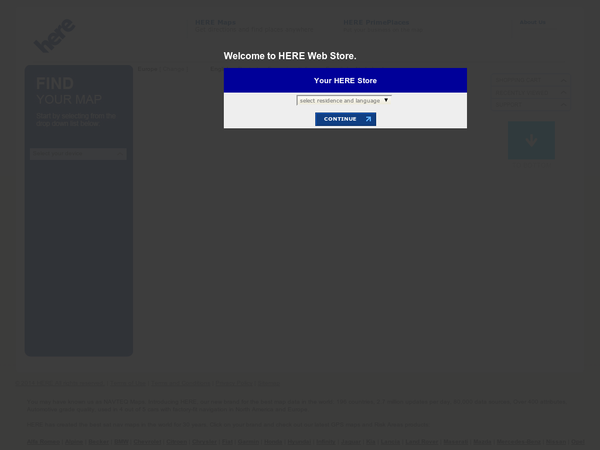The height and width of the screenshot is (450, 600).
Task: Open the Select your device dropdown
Action: coord(78,154)
